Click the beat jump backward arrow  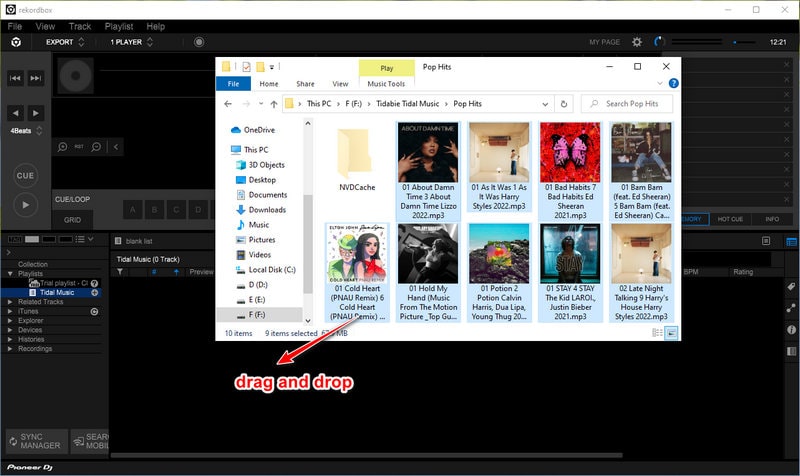tap(15, 113)
